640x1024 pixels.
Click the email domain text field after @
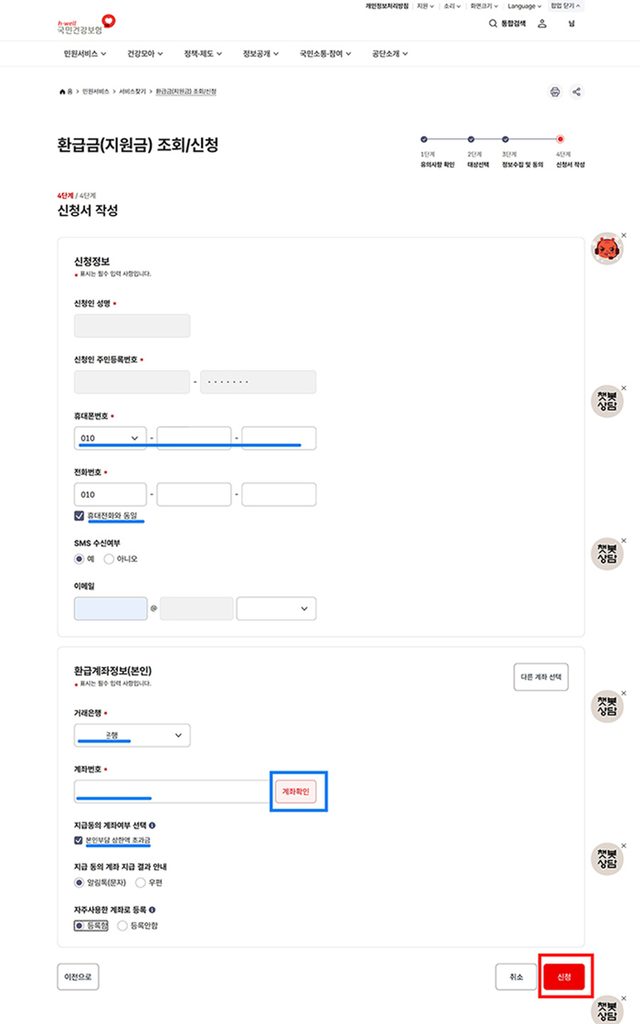(197, 609)
